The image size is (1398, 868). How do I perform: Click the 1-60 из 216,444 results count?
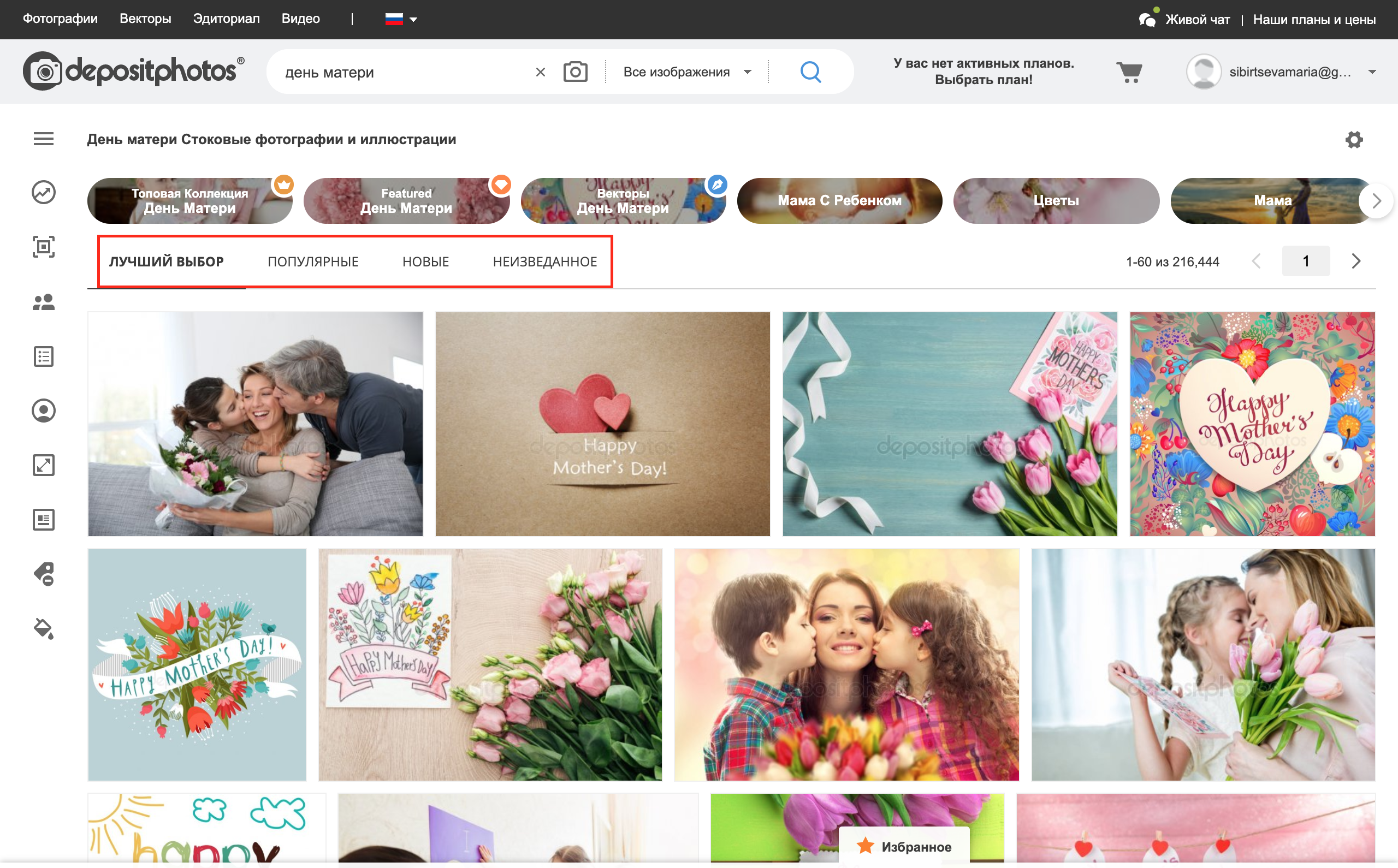tap(1172, 262)
